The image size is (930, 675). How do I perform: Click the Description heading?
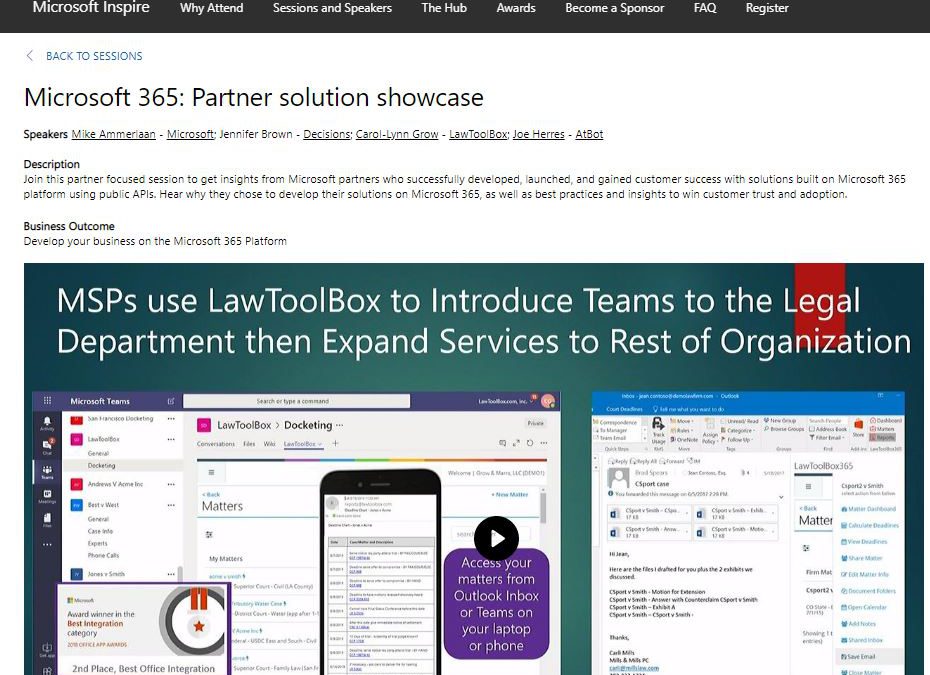point(52,164)
